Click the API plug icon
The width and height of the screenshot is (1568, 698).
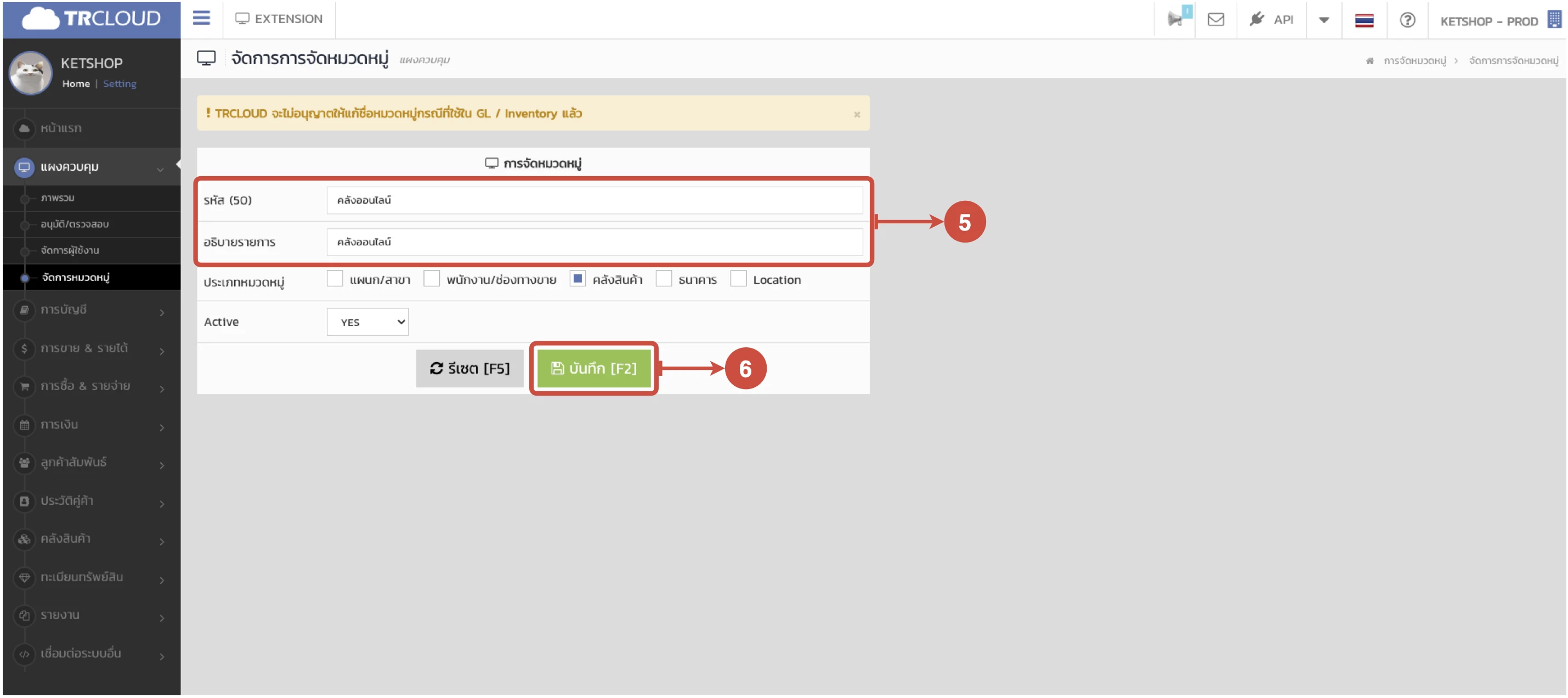click(x=1256, y=19)
